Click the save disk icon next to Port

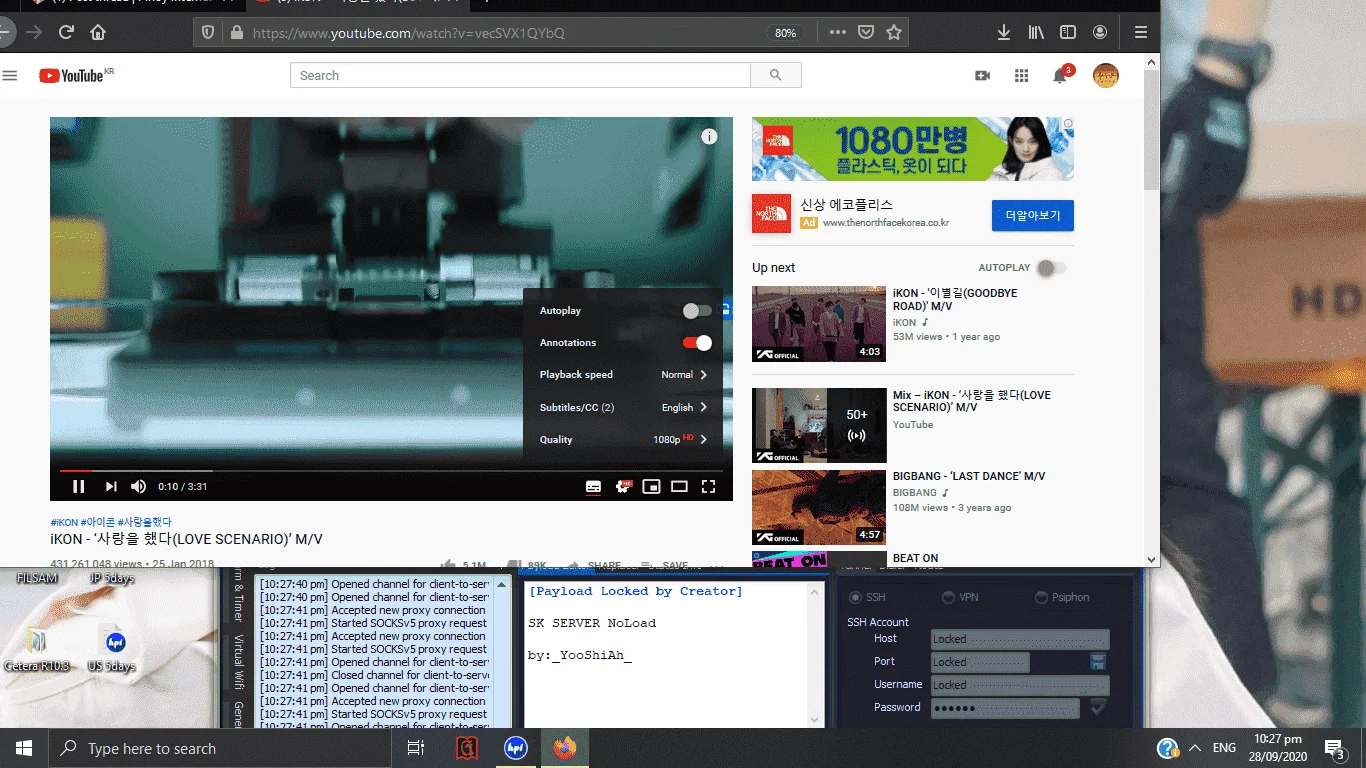coord(1097,661)
